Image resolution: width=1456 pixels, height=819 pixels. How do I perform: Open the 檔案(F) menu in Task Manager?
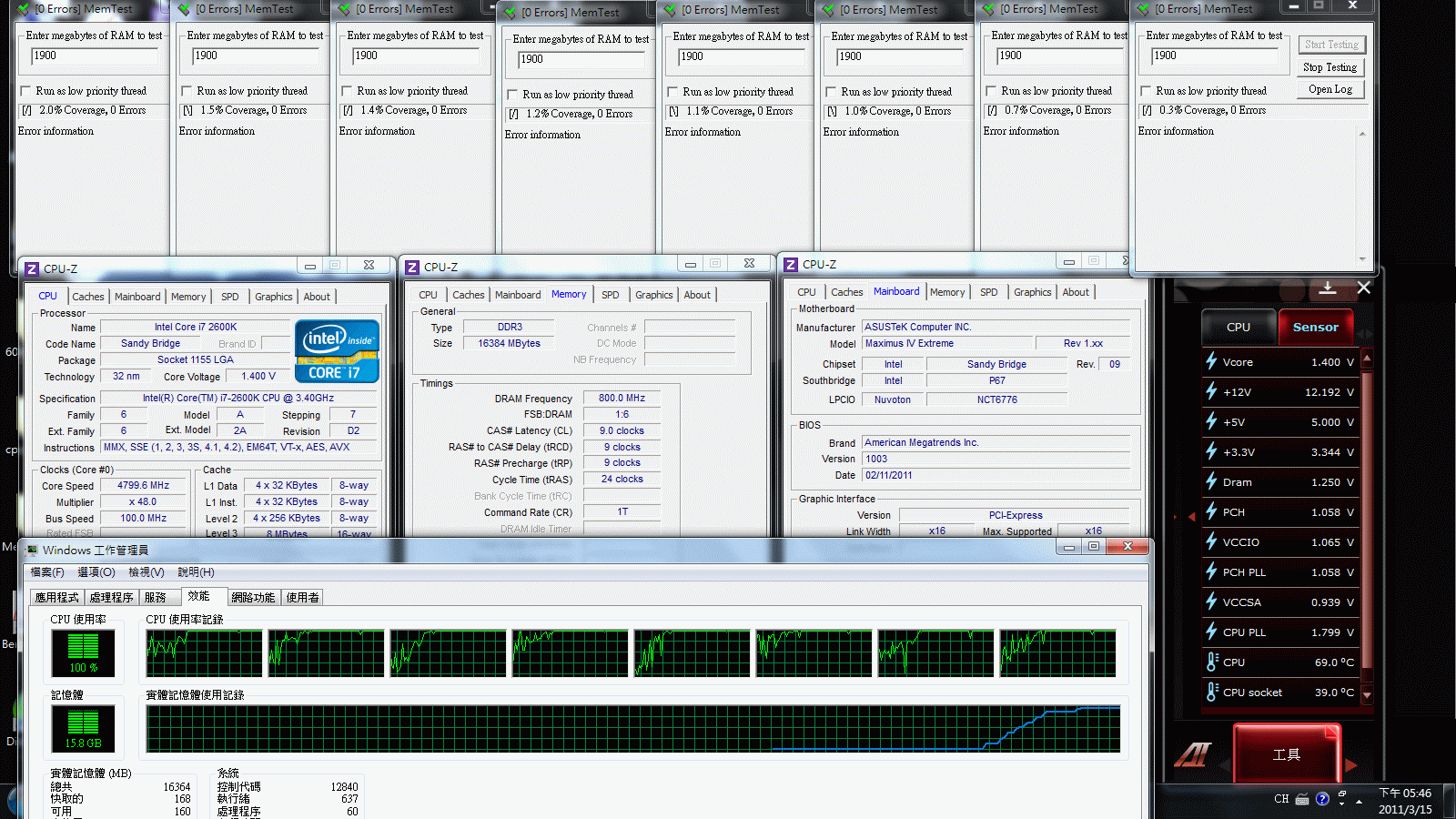pyautogui.click(x=47, y=572)
